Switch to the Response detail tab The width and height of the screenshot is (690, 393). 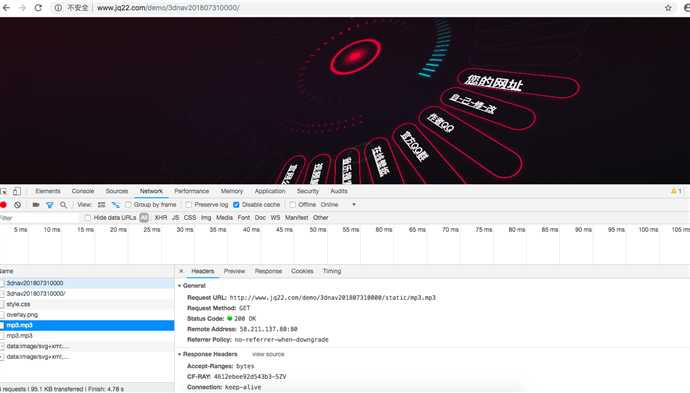click(268, 271)
